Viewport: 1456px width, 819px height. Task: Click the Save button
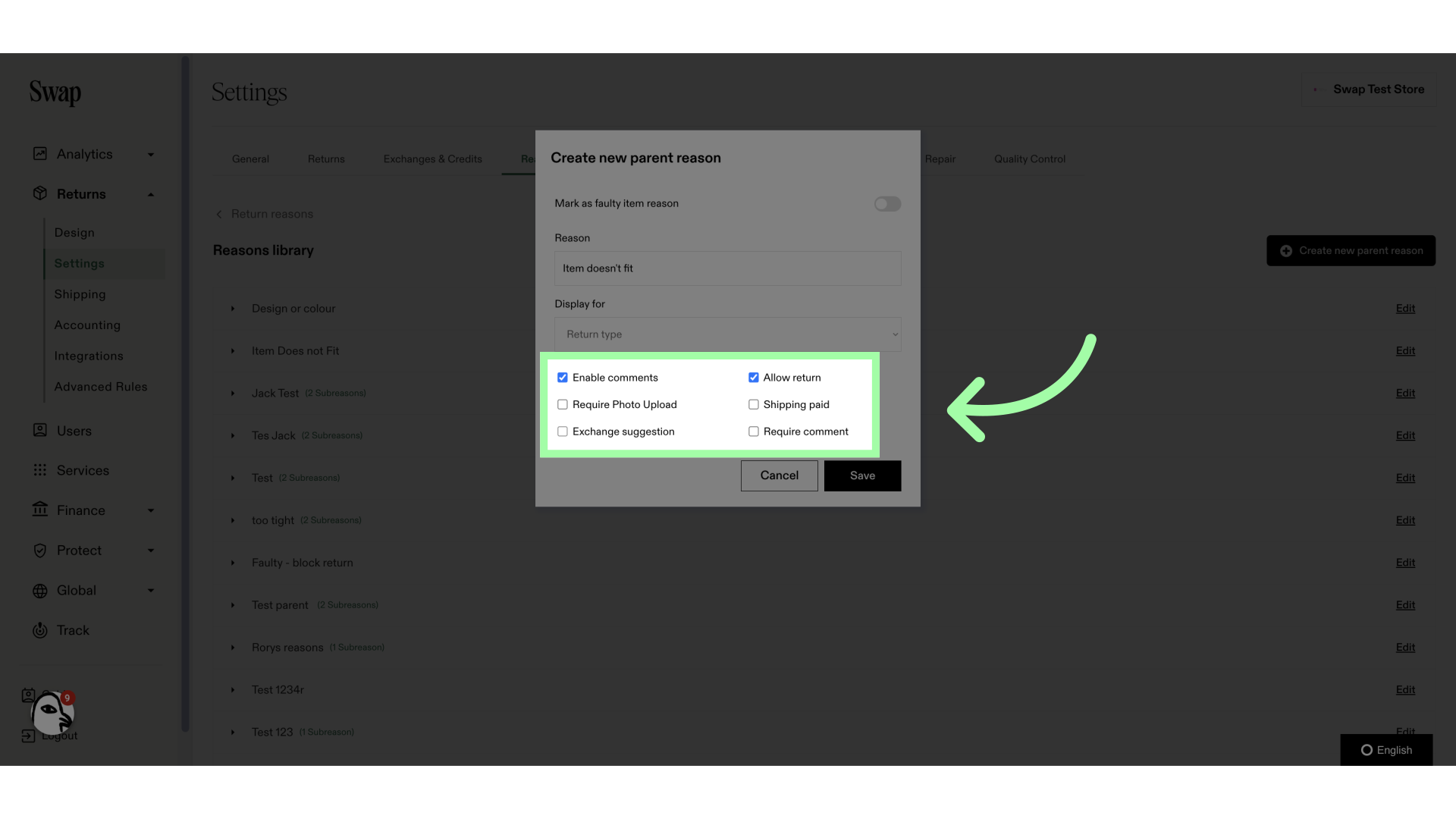863,476
